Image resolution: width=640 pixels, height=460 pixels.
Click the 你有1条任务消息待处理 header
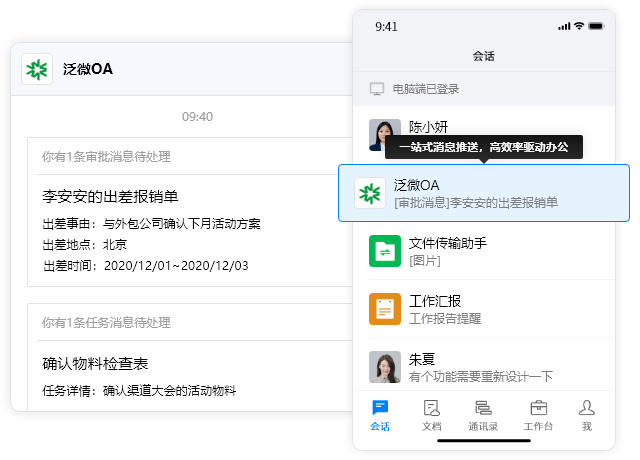pos(105,322)
